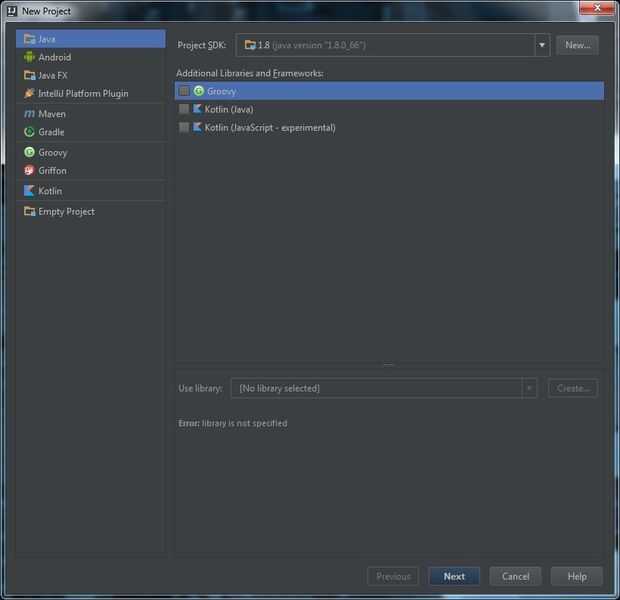Viewport: 620px width, 600px height.
Task: Click the '[No library selected]' combo box
Action: click(x=384, y=388)
